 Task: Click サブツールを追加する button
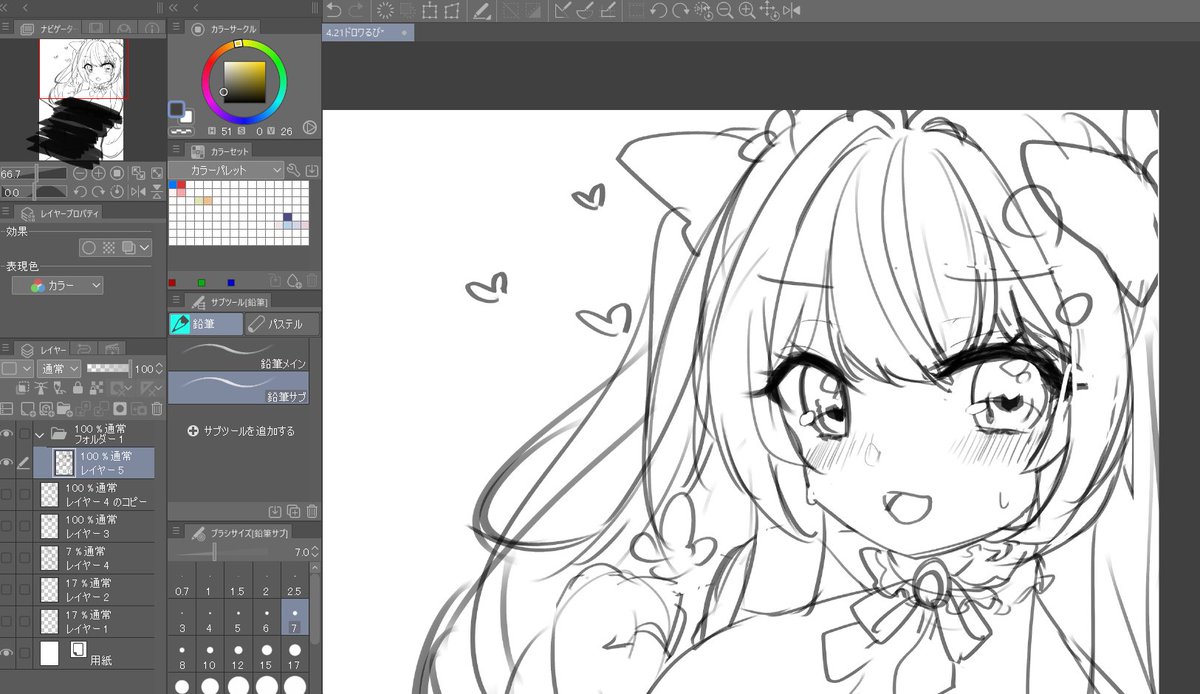tap(241, 431)
